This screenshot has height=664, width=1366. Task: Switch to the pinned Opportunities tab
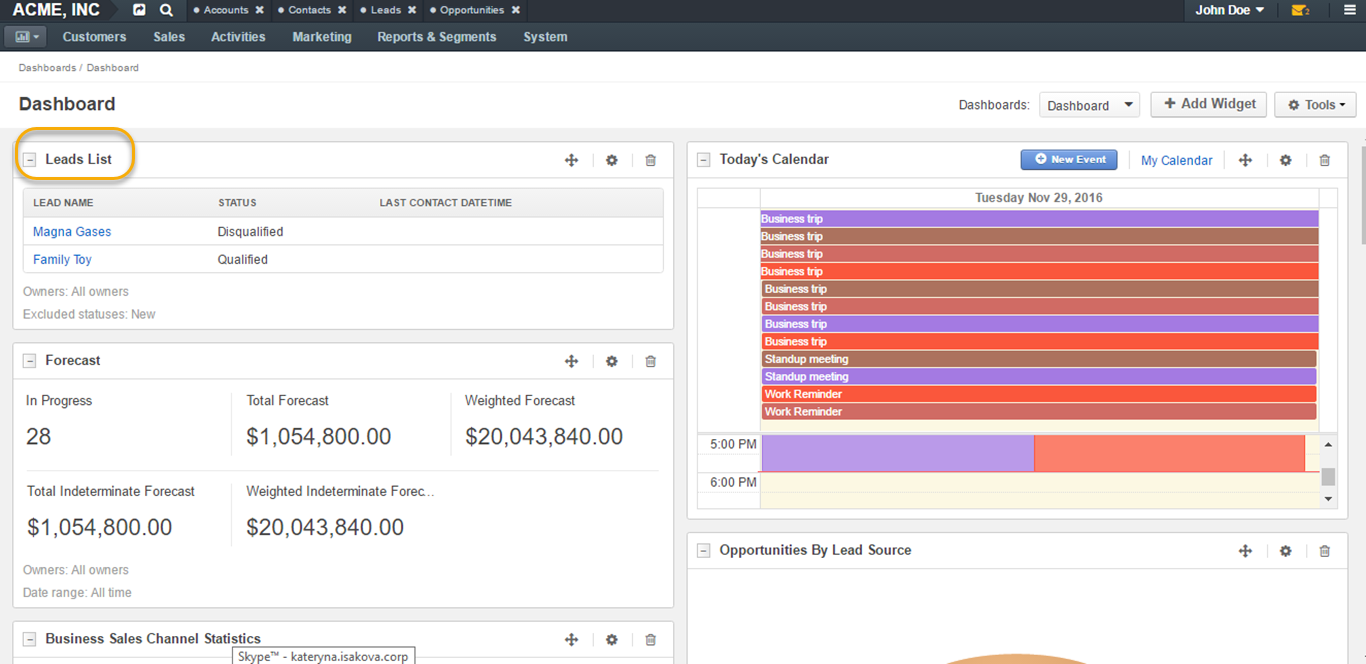[x=472, y=10]
